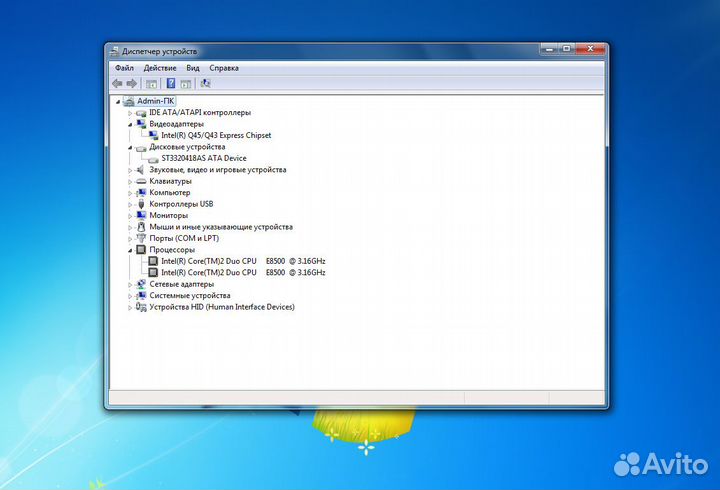720x490 pixels.
Task: Collapse the Дисковые устройства node
Action: [130, 147]
